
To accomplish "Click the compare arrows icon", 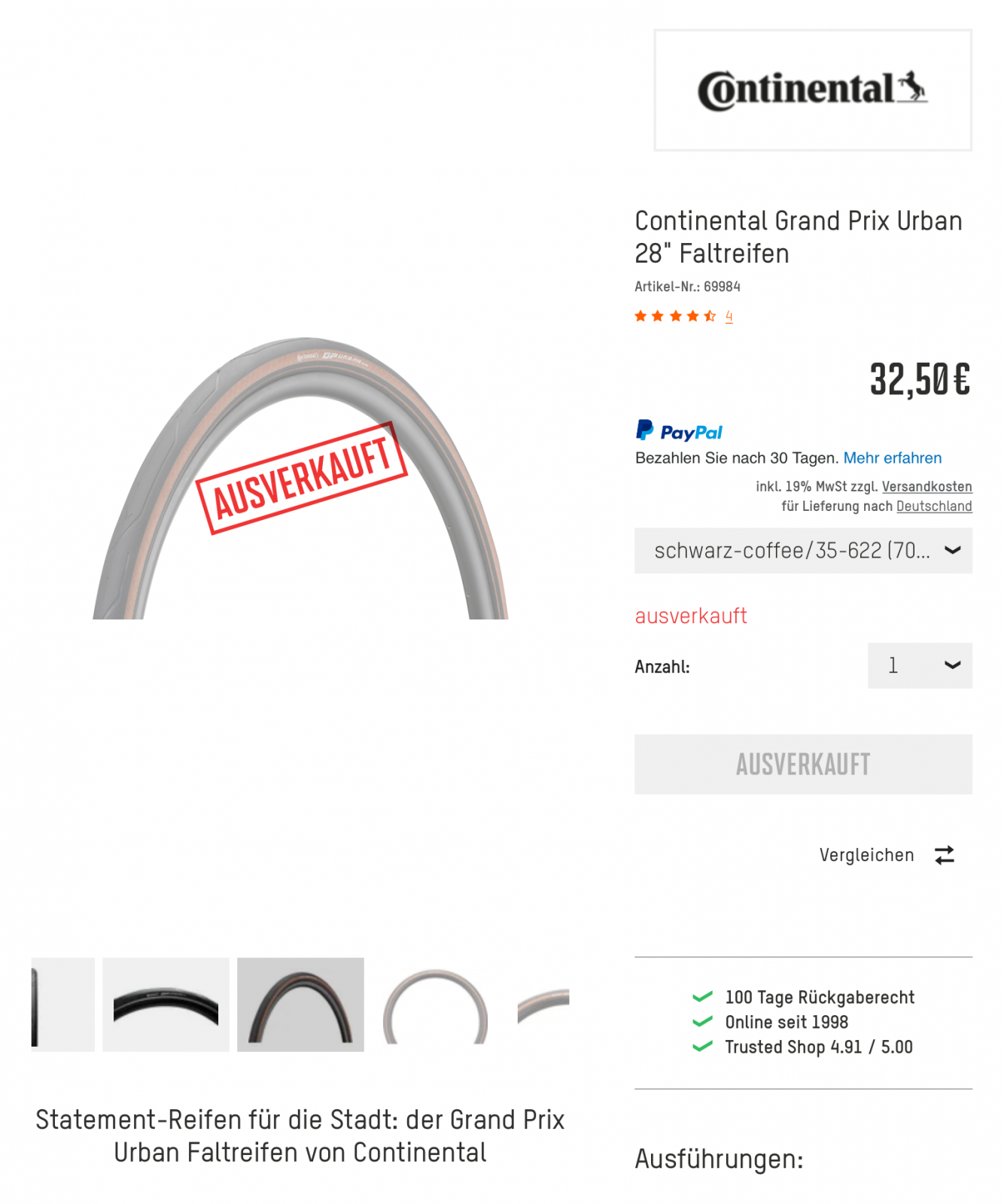I will tap(945, 855).
